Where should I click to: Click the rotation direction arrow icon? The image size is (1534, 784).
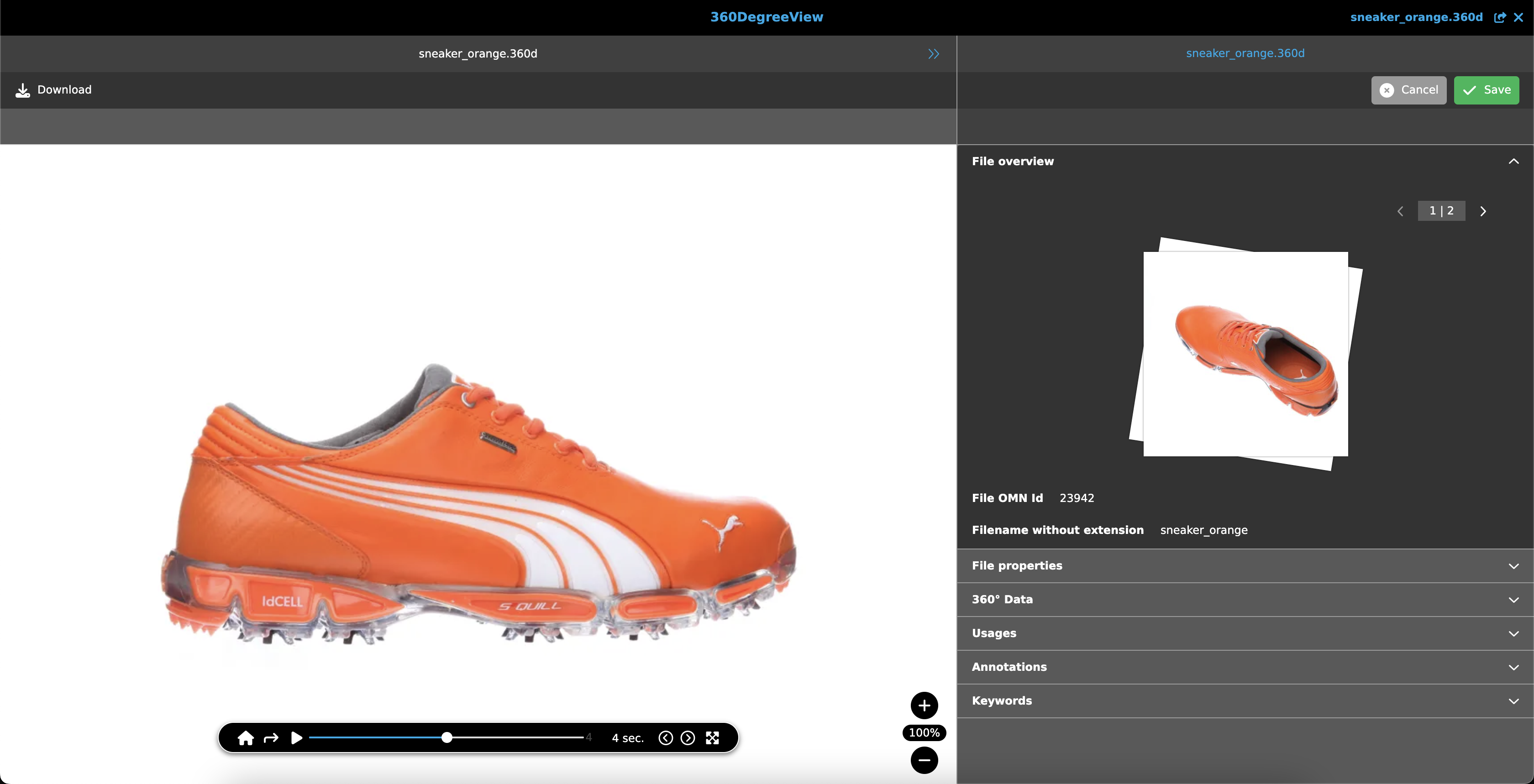pos(271,738)
